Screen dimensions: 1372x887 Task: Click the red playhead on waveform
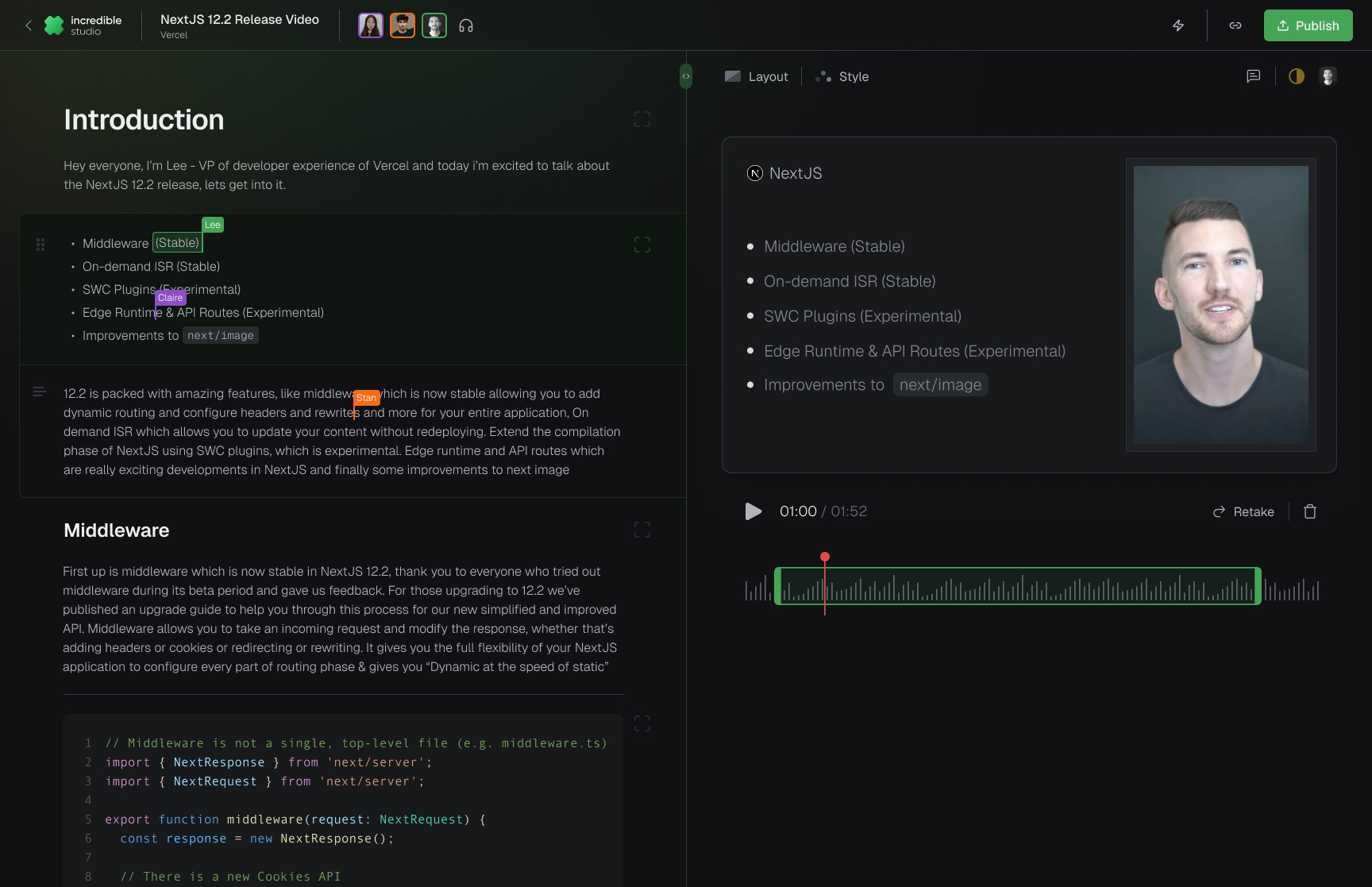[825, 557]
